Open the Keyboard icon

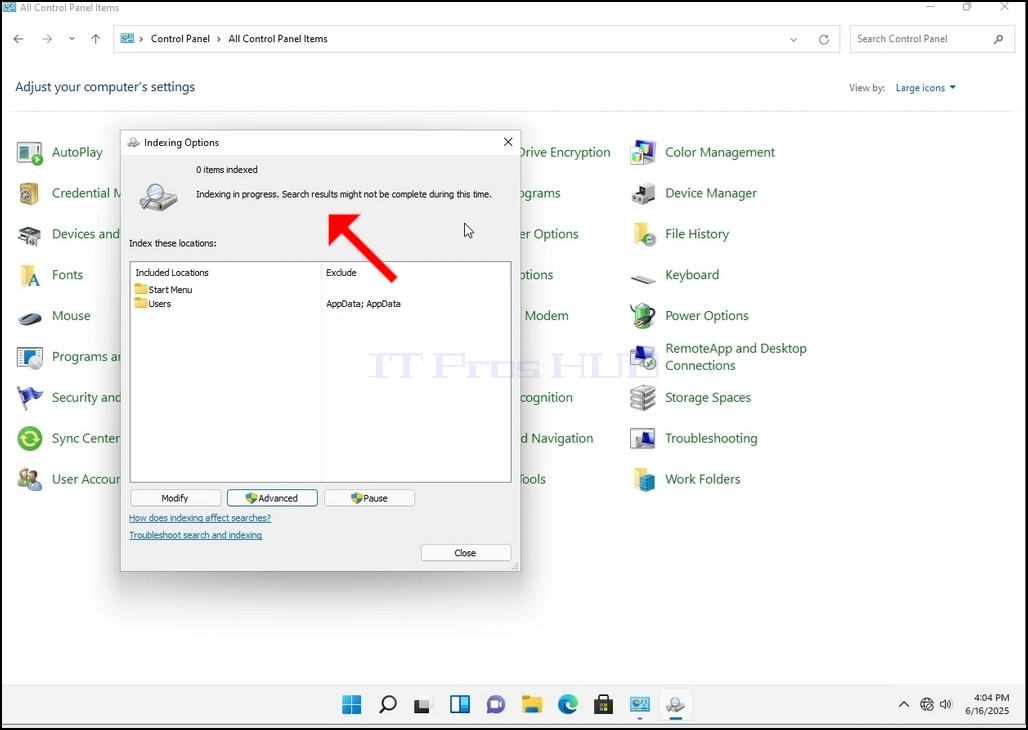coord(643,278)
